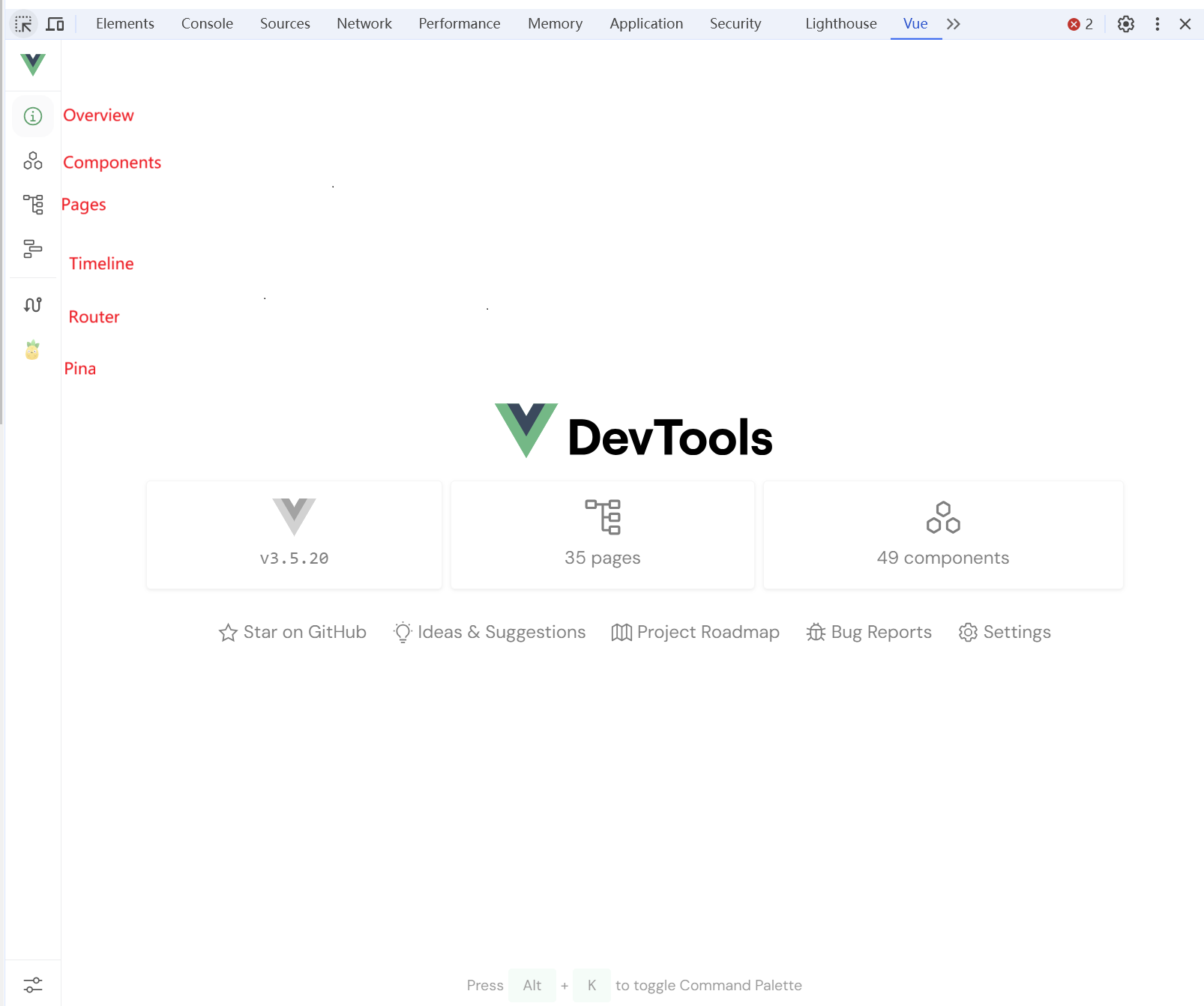Open the Components sidebar icon
This screenshot has height=1006, width=1204.
point(33,160)
